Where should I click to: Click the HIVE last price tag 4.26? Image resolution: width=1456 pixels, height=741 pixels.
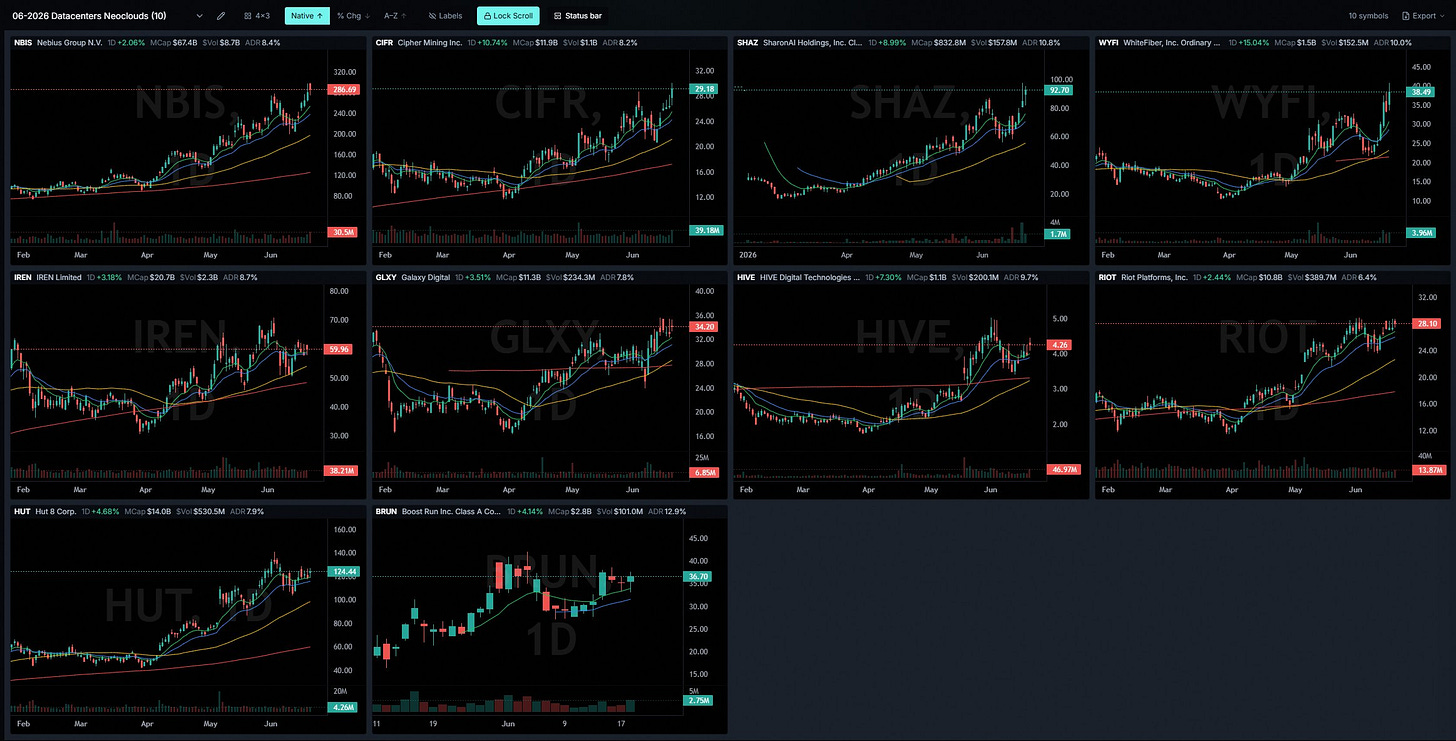[x=1059, y=345]
